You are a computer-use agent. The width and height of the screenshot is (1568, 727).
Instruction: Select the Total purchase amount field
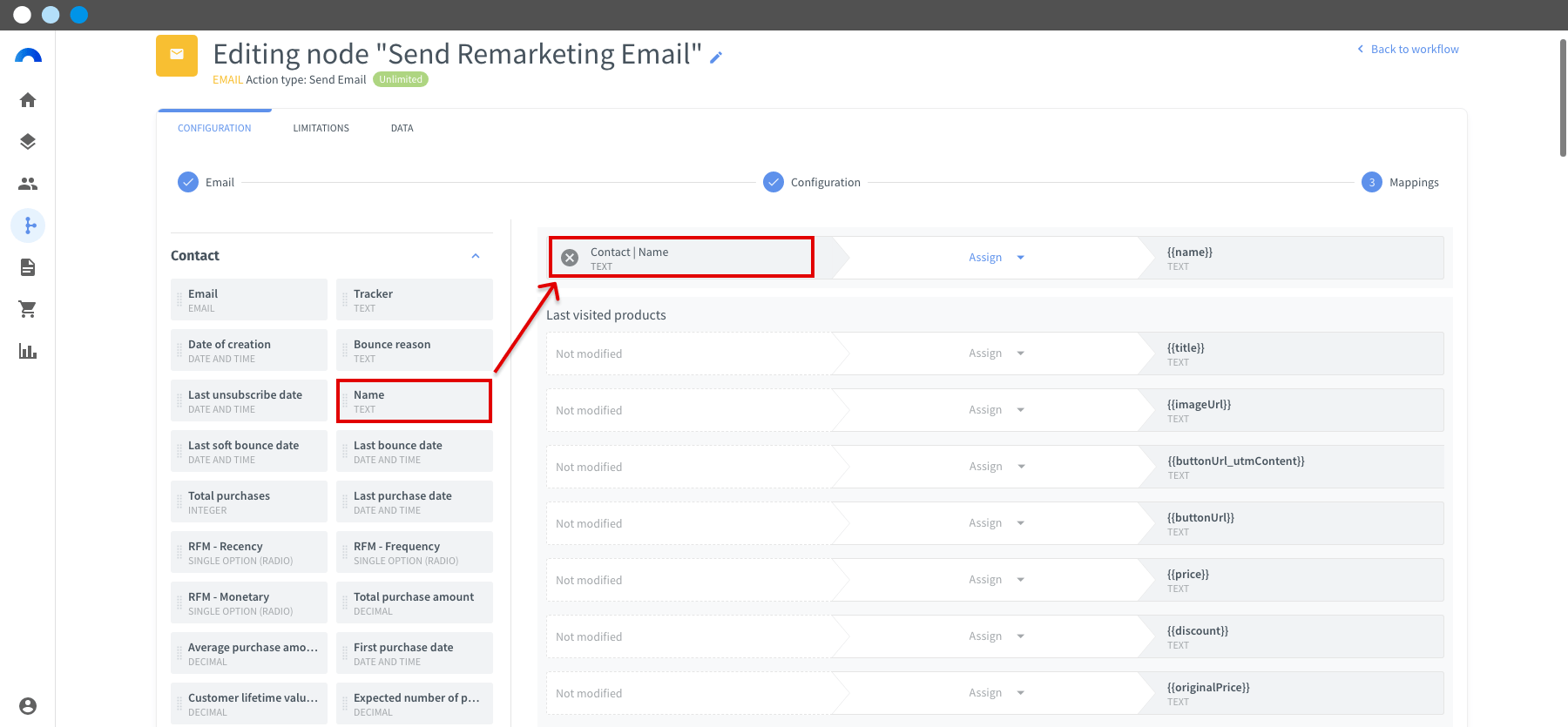415,602
